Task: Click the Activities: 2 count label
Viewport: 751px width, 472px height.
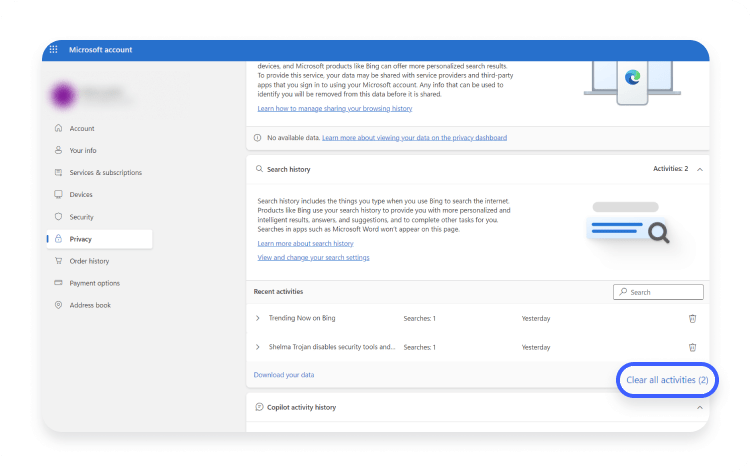Action: tap(671, 169)
